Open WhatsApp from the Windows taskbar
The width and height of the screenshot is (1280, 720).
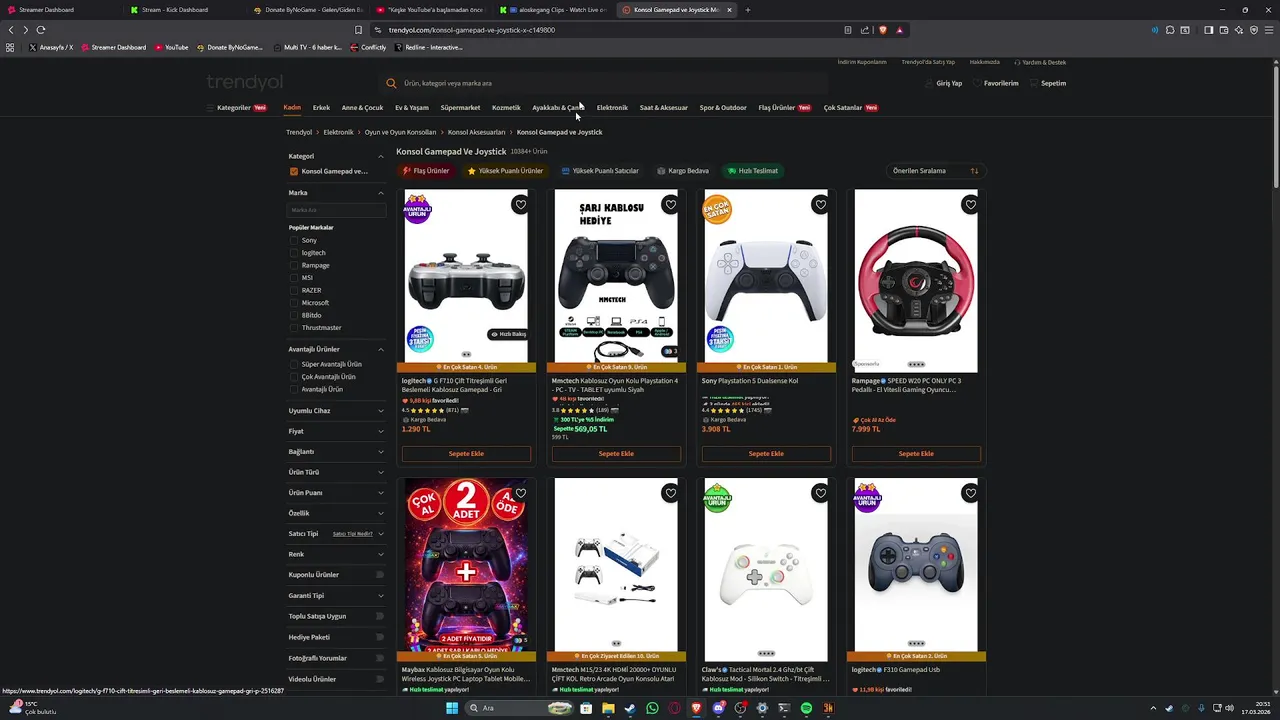coord(652,708)
